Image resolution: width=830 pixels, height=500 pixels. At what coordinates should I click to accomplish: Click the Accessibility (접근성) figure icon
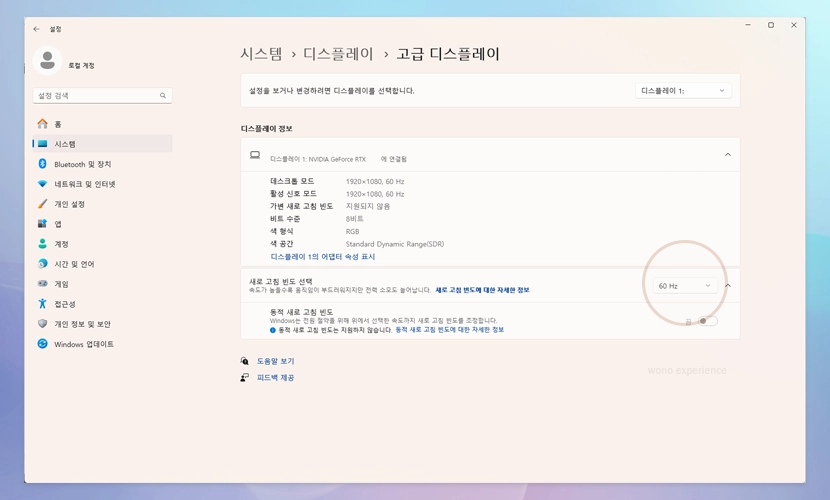tap(42, 304)
